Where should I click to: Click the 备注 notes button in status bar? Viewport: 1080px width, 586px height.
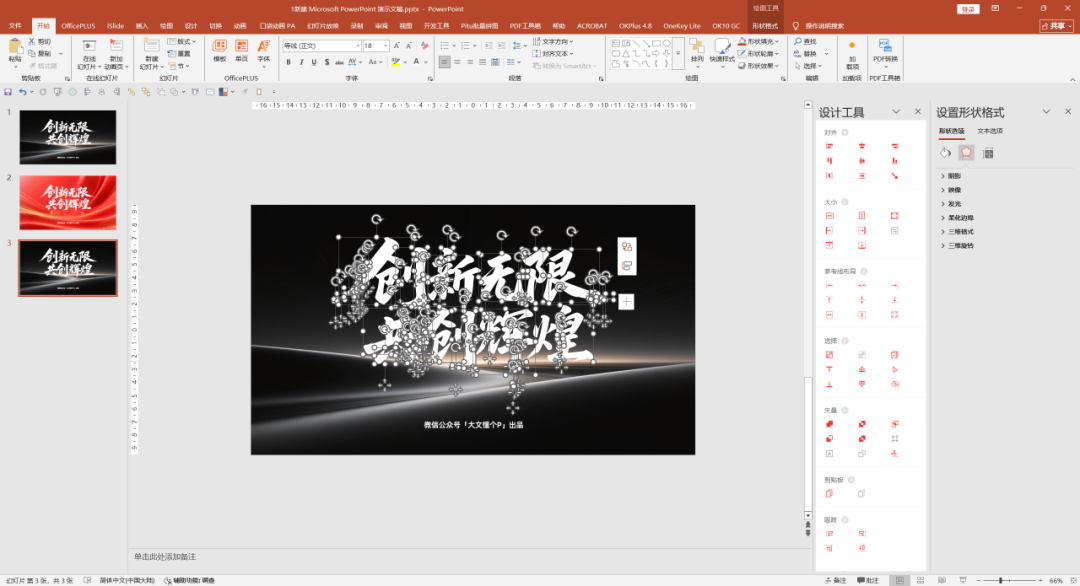click(836, 580)
